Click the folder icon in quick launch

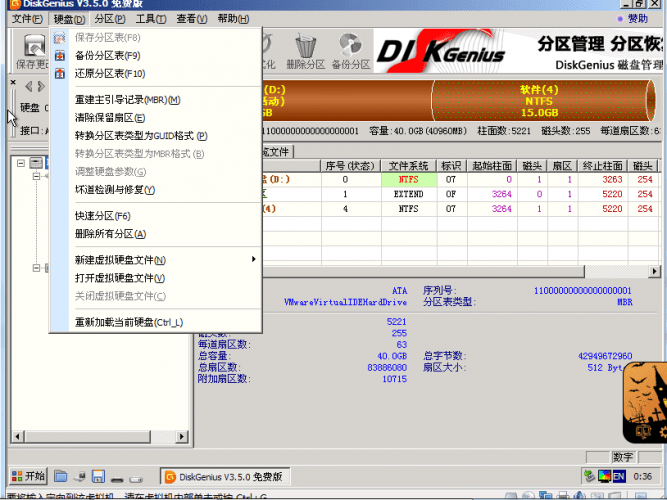60,477
